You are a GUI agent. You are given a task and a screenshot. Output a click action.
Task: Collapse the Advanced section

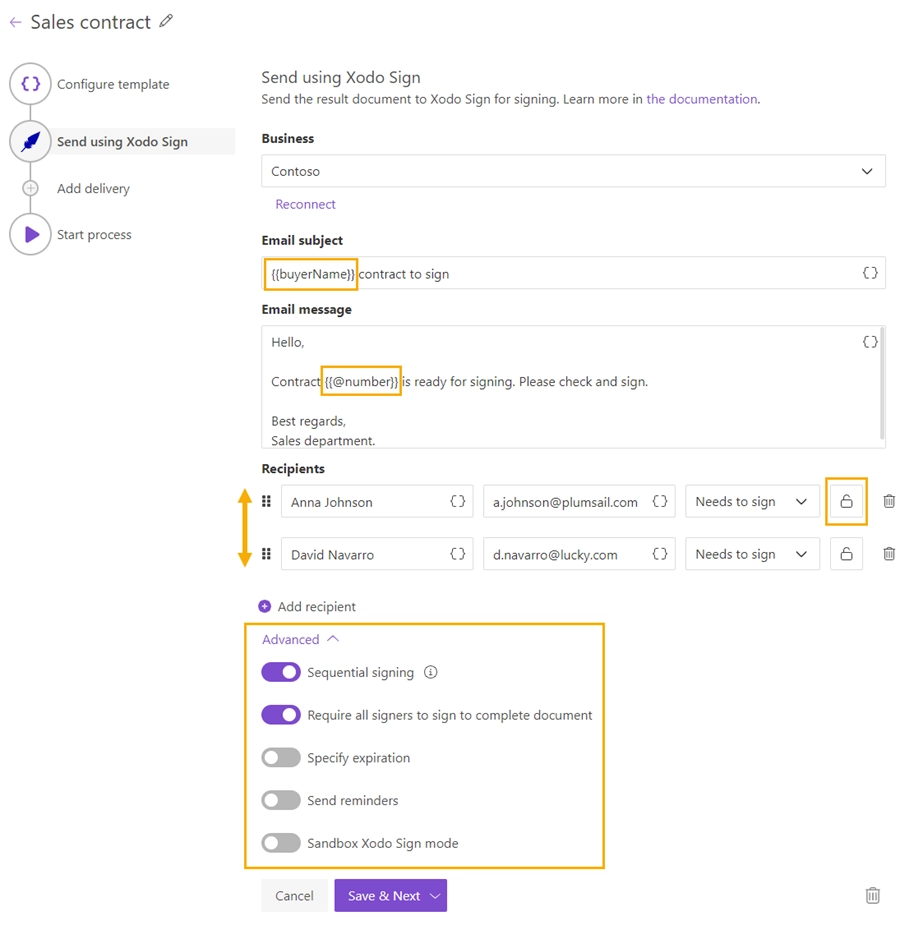pos(301,639)
